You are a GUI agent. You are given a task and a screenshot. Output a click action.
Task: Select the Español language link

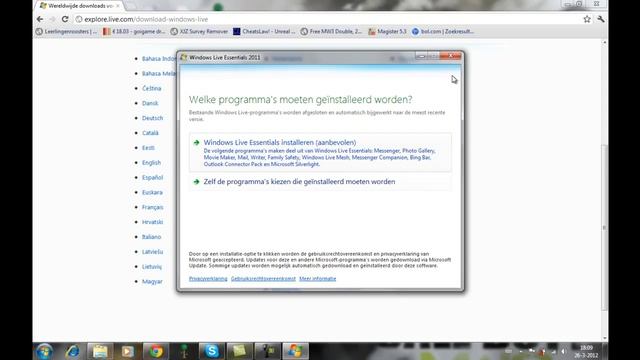tap(152, 178)
